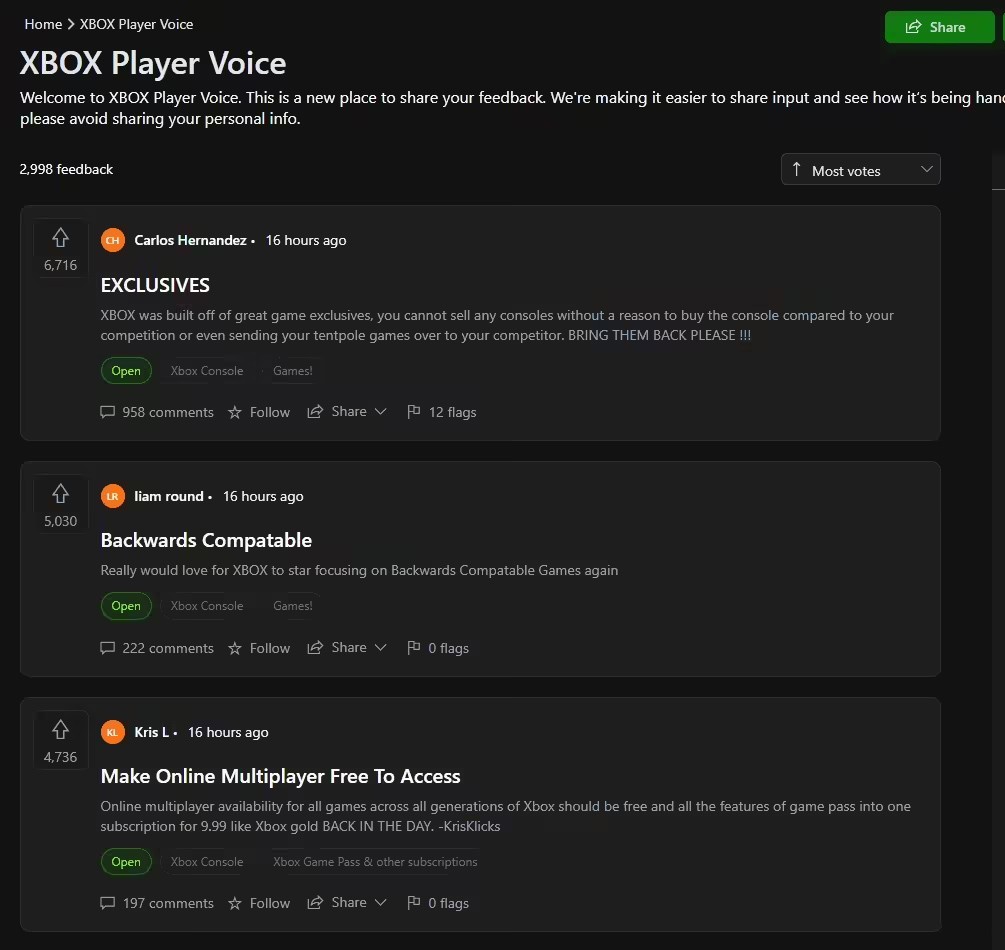Click 12 flags on EXCLUSIVES post
The height and width of the screenshot is (950, 1005).
(x=453, y=412)
